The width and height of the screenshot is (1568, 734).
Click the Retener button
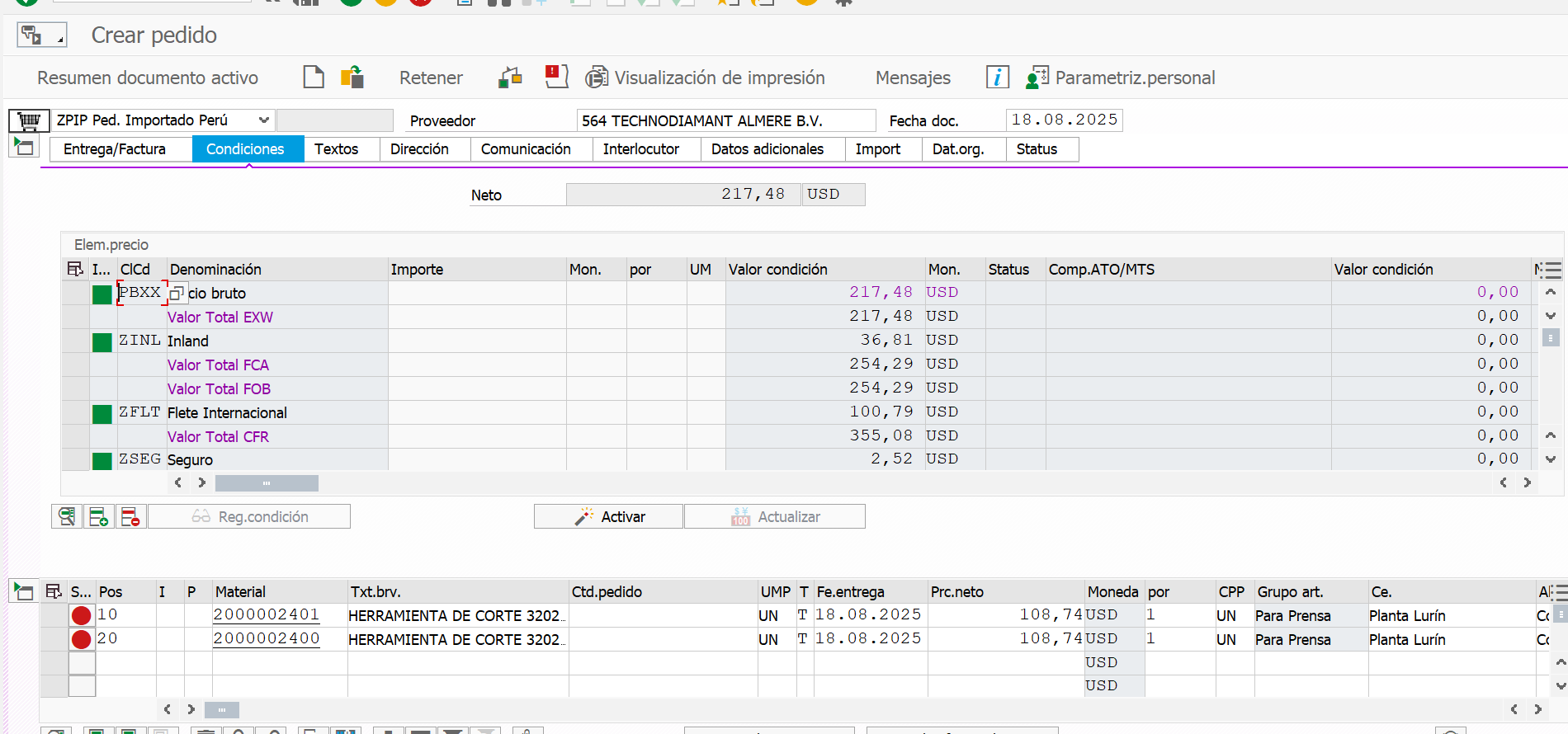coord(431,78)
